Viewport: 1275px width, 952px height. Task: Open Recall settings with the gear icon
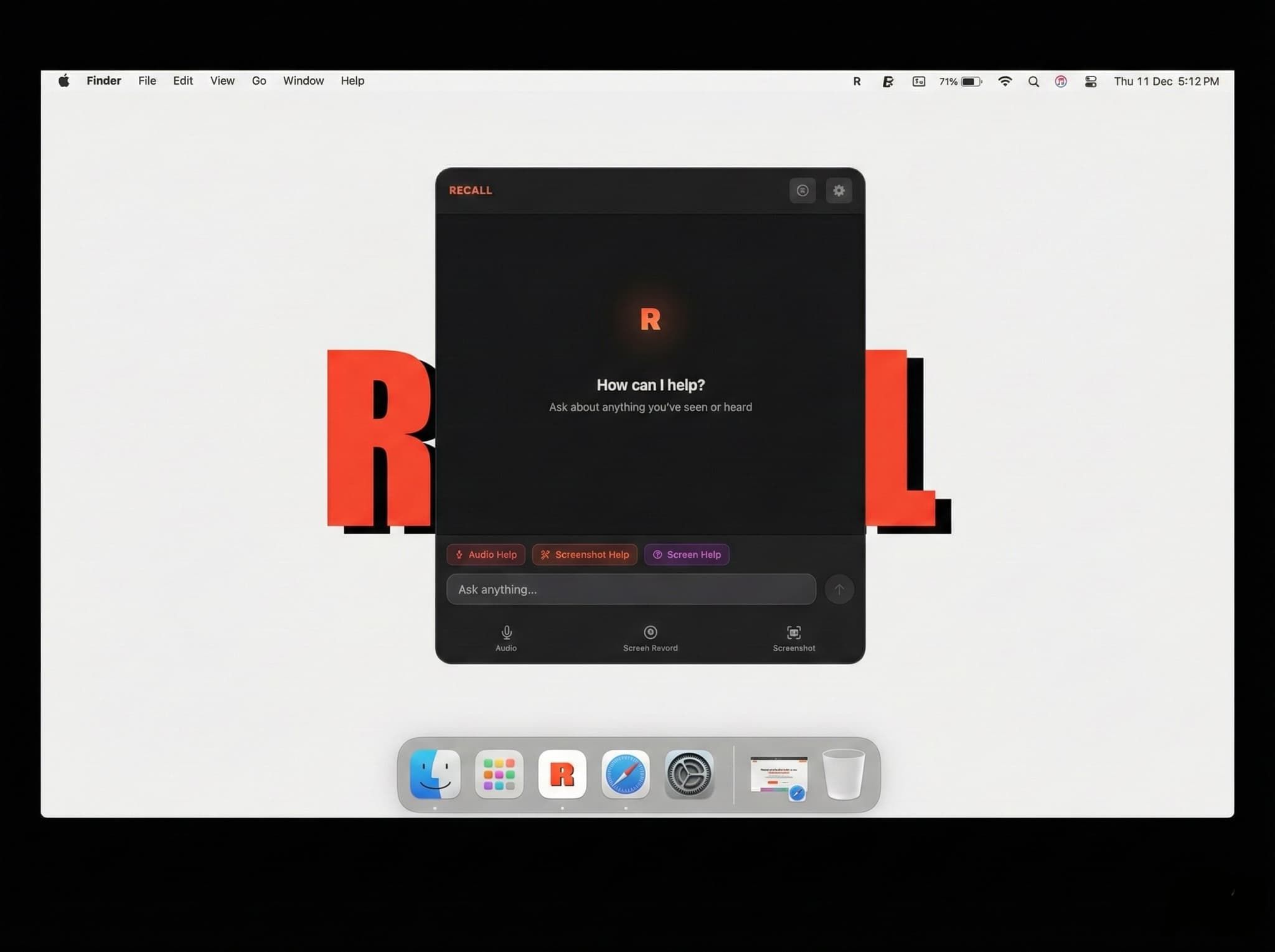click(839, 191)
